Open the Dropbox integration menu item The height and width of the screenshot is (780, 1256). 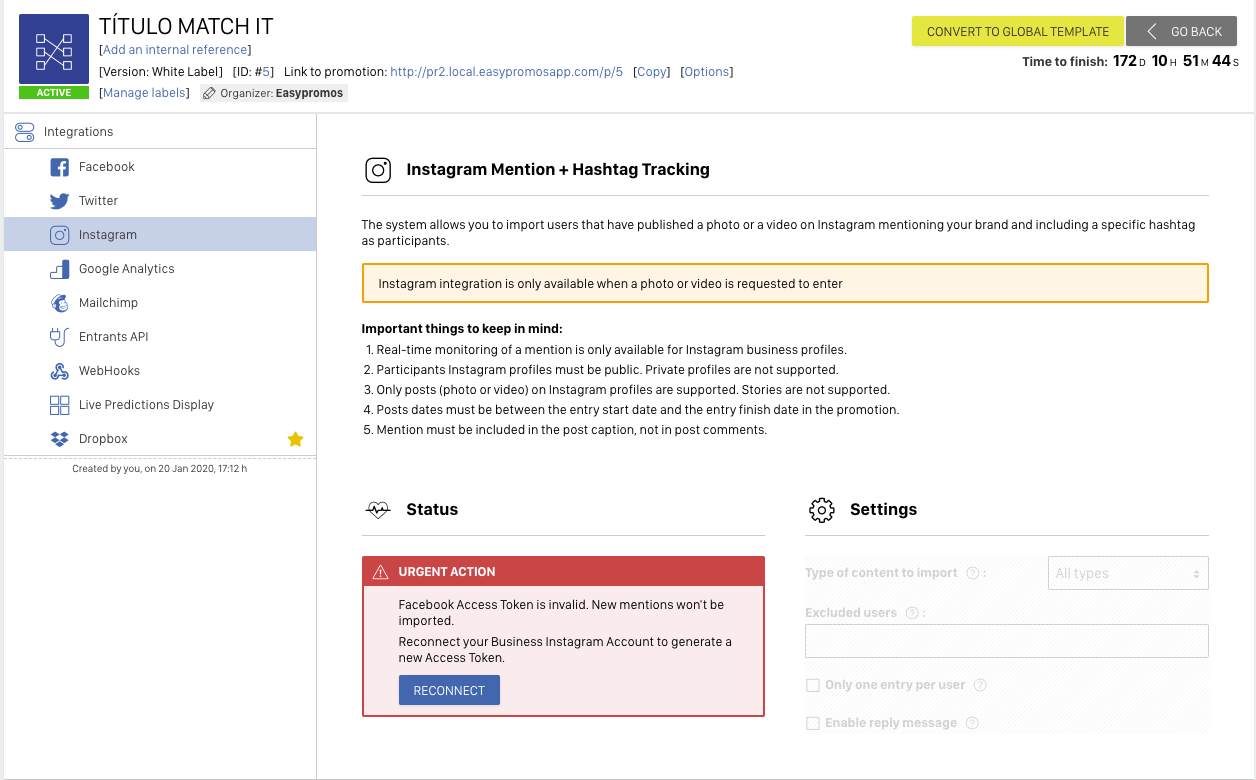[160, 439]
